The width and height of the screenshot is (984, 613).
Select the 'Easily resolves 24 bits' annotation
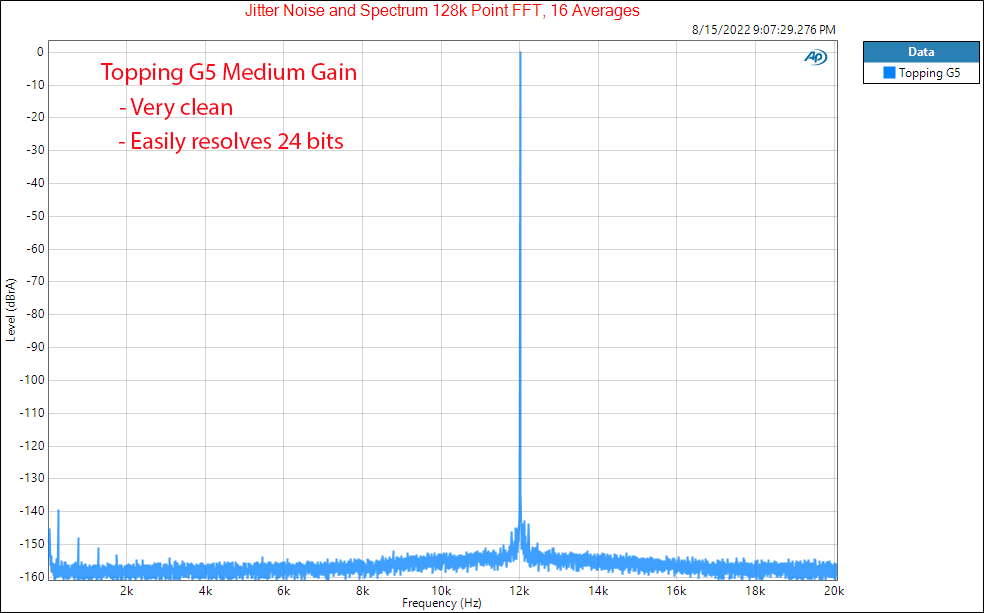coord(237,141)
